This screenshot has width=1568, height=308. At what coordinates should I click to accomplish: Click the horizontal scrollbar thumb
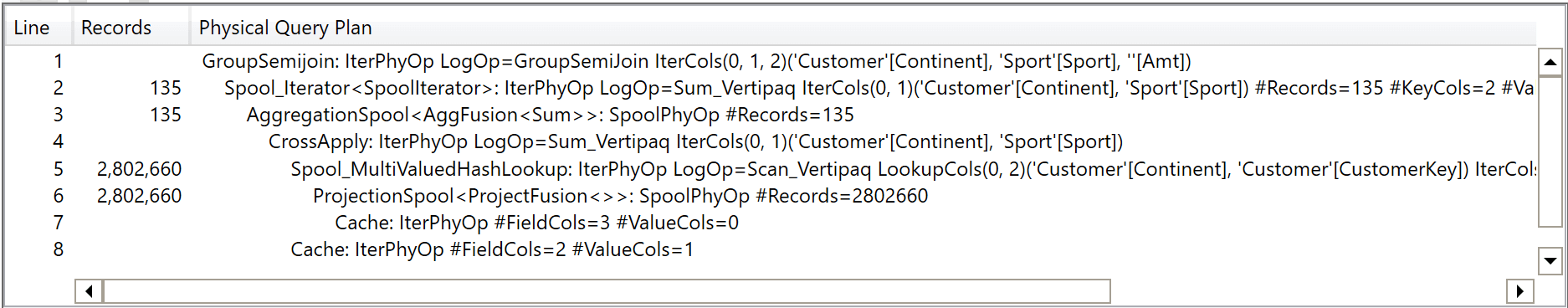pyautogui.click(x=607, y=291)
